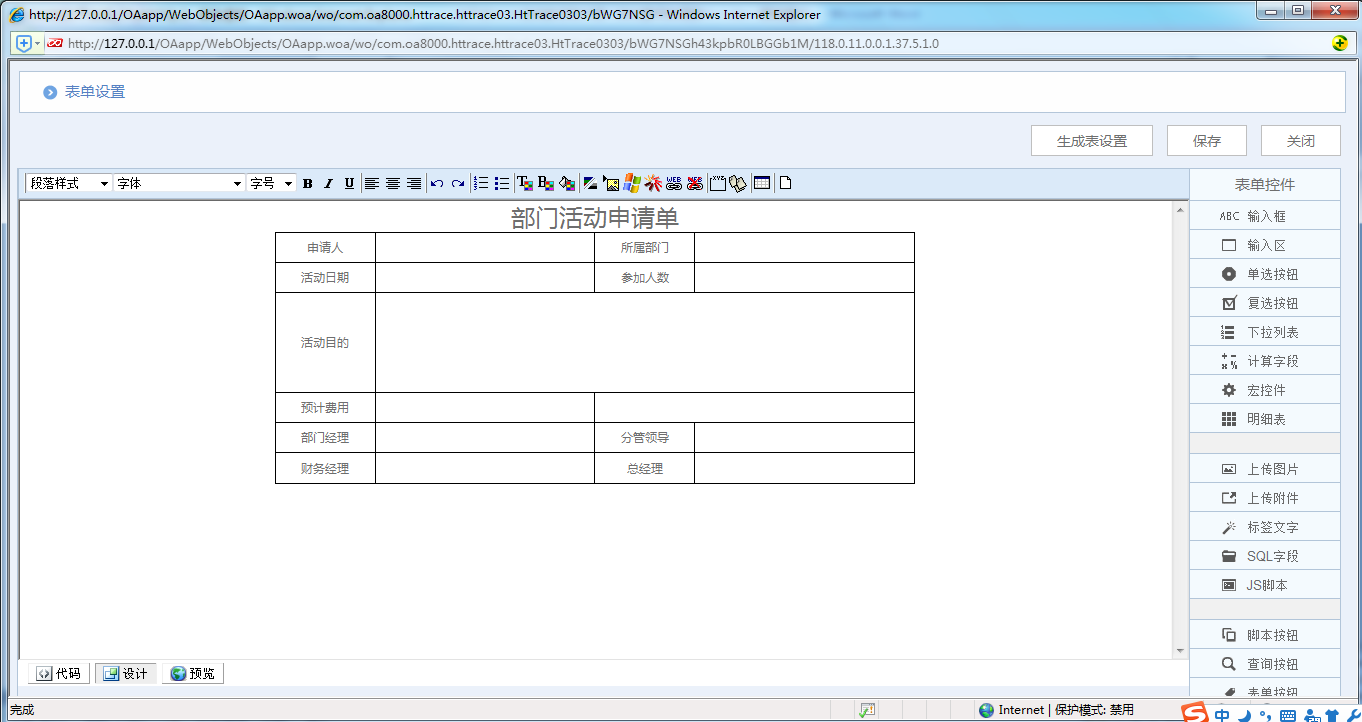Click the insert image toolbar icon
Image resolution: width=1362 pixels, height=722 pixels.
(611, 183)
